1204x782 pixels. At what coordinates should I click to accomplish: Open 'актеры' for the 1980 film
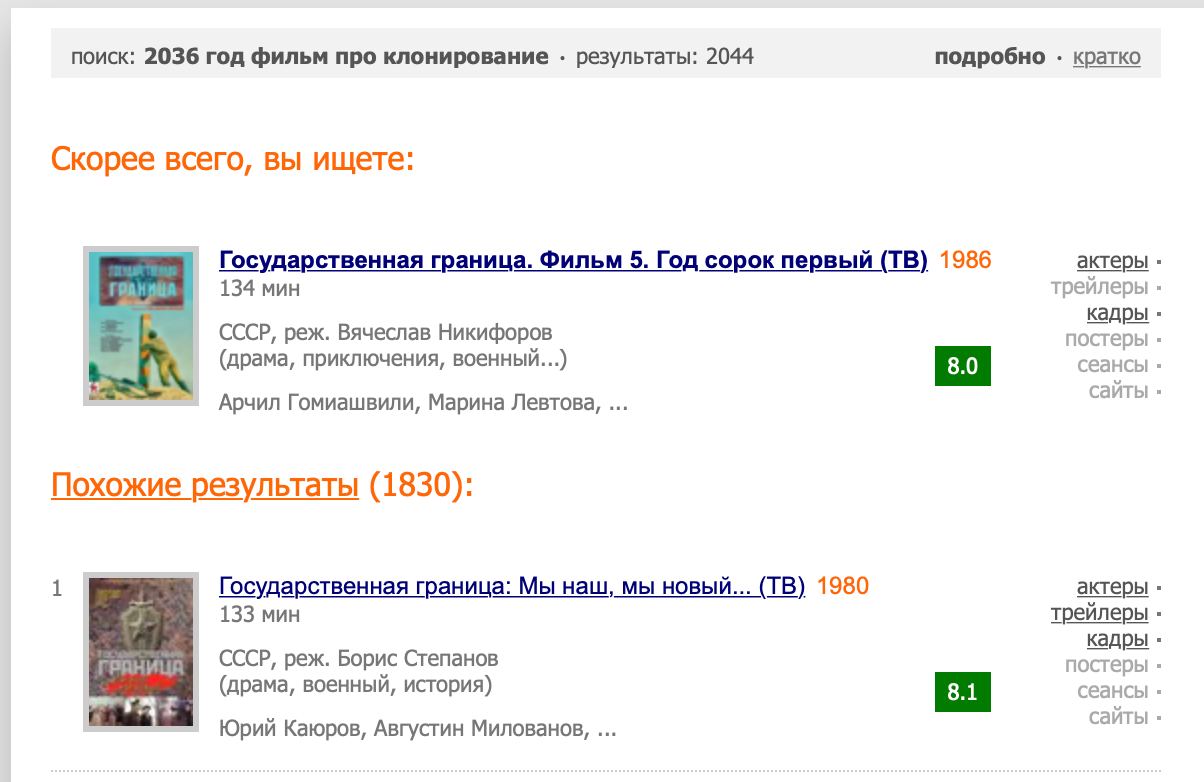1112,588
